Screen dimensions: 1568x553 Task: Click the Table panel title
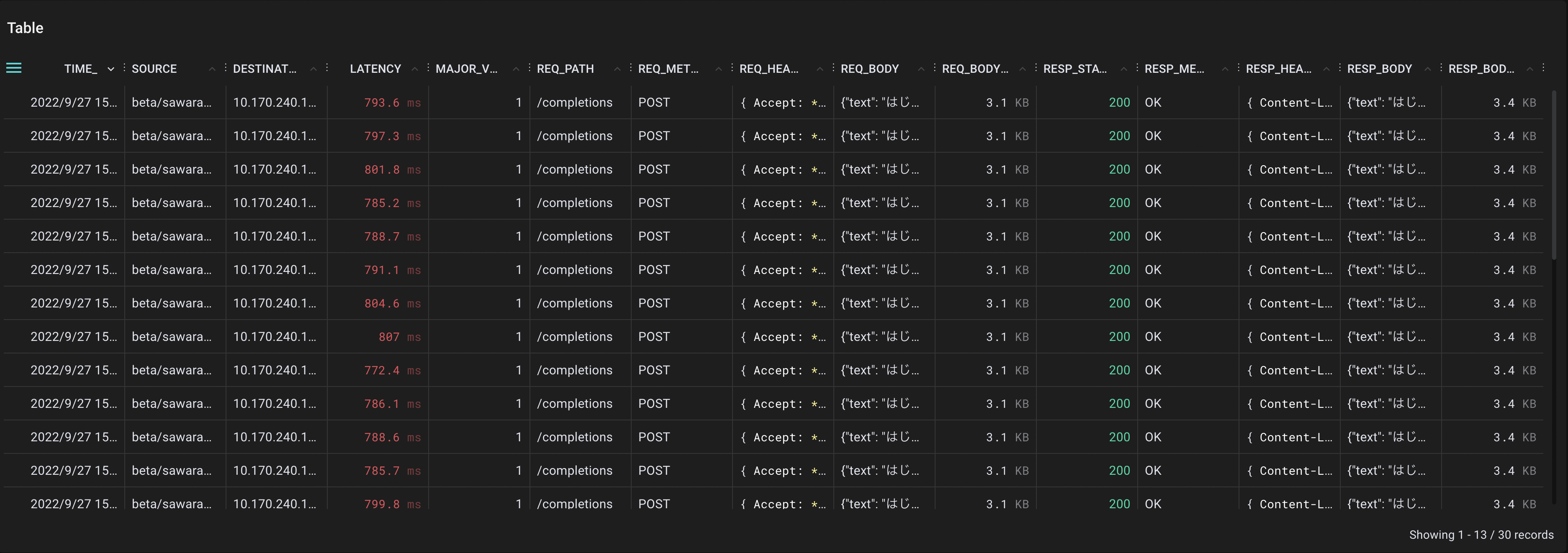25,28
